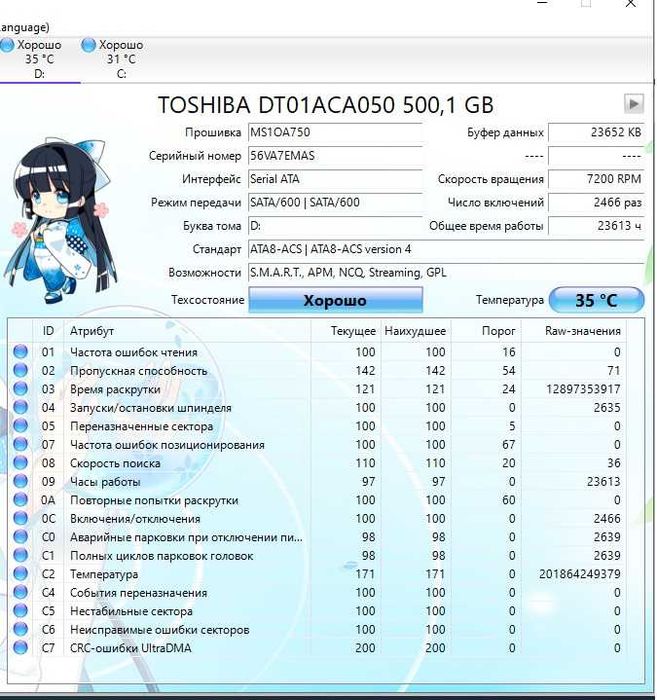Image resolution: width=657 pixels, height=700 pixels.
Task: Click status orb for Часы работы row
Action: point(20,481)
